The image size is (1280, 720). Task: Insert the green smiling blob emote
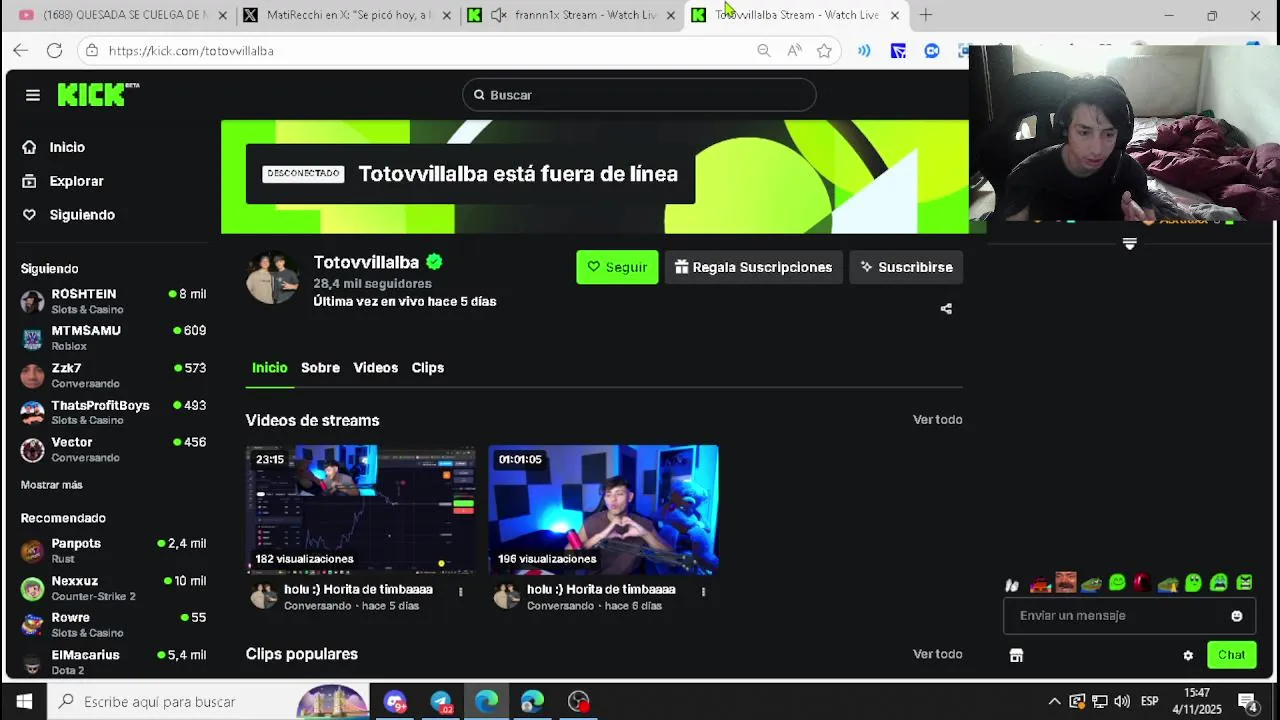click(x=1117, y=583)
